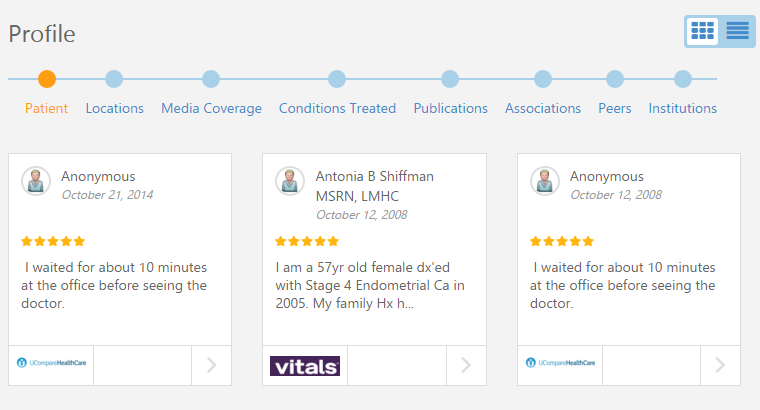Viewport: 760px width, 410px height.
Task: Click the five-star rating on Antonia's review
Action: coord(307,241)
